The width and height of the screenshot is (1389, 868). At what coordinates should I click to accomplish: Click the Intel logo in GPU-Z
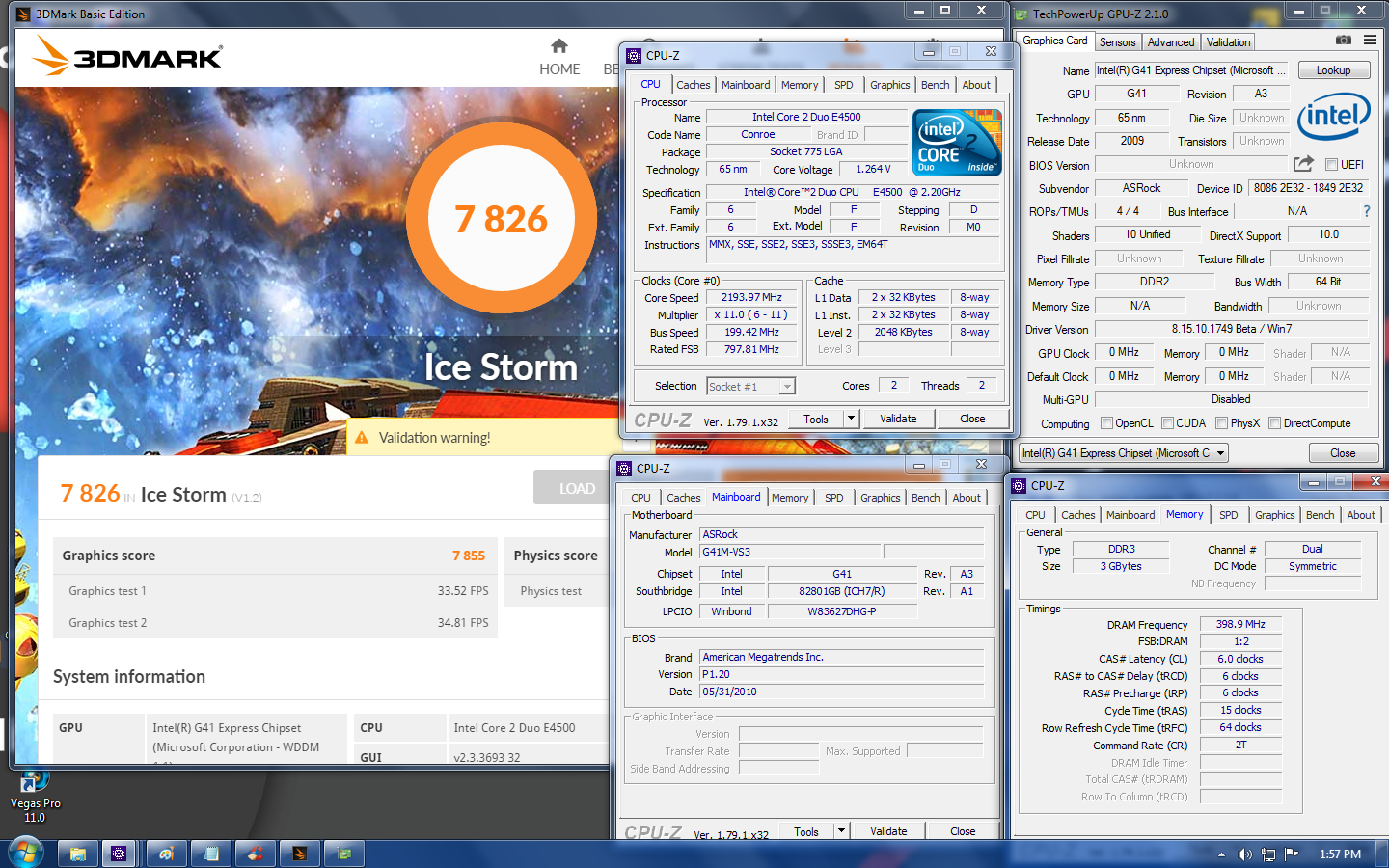point(1334,117)
